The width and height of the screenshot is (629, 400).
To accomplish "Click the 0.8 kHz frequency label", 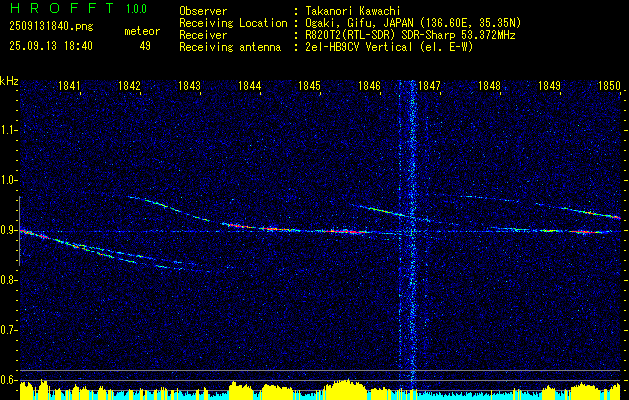I will pos(8,280).
